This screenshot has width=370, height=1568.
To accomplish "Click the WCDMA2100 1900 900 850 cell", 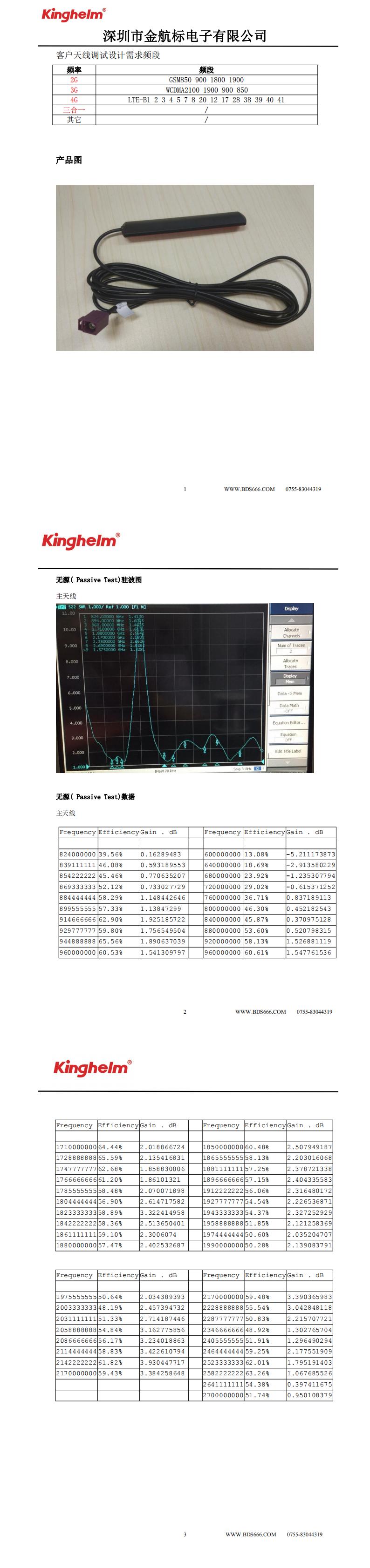I will pos(206,89).
